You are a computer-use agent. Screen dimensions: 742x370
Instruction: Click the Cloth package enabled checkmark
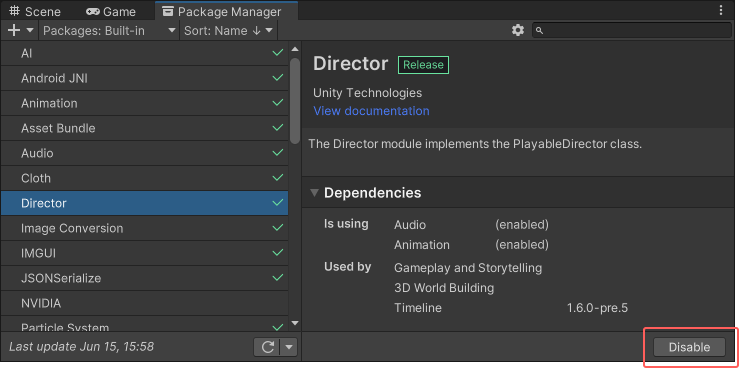[x=278, y=177]
